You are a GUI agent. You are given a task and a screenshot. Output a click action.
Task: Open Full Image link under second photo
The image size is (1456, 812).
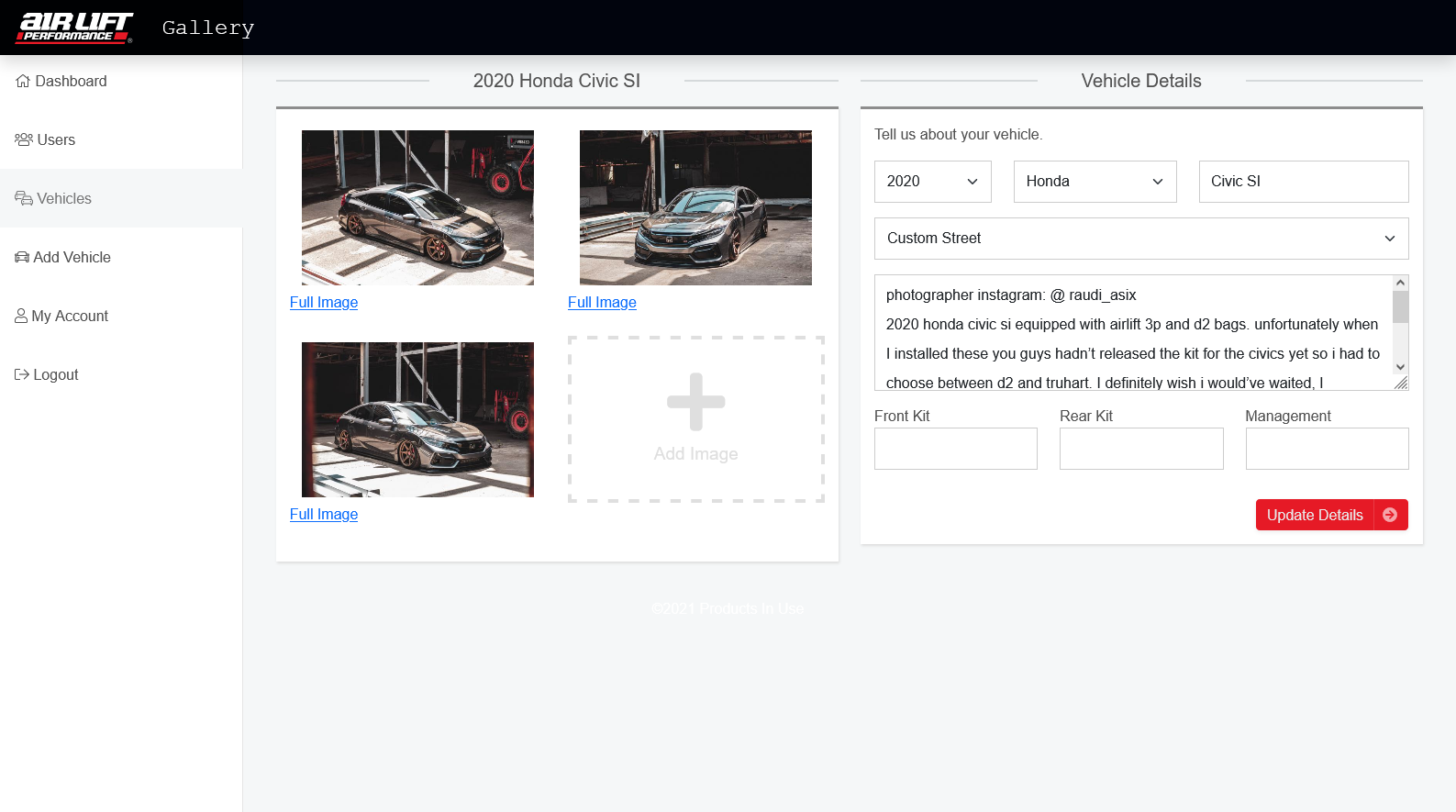[x=602, y=302]
